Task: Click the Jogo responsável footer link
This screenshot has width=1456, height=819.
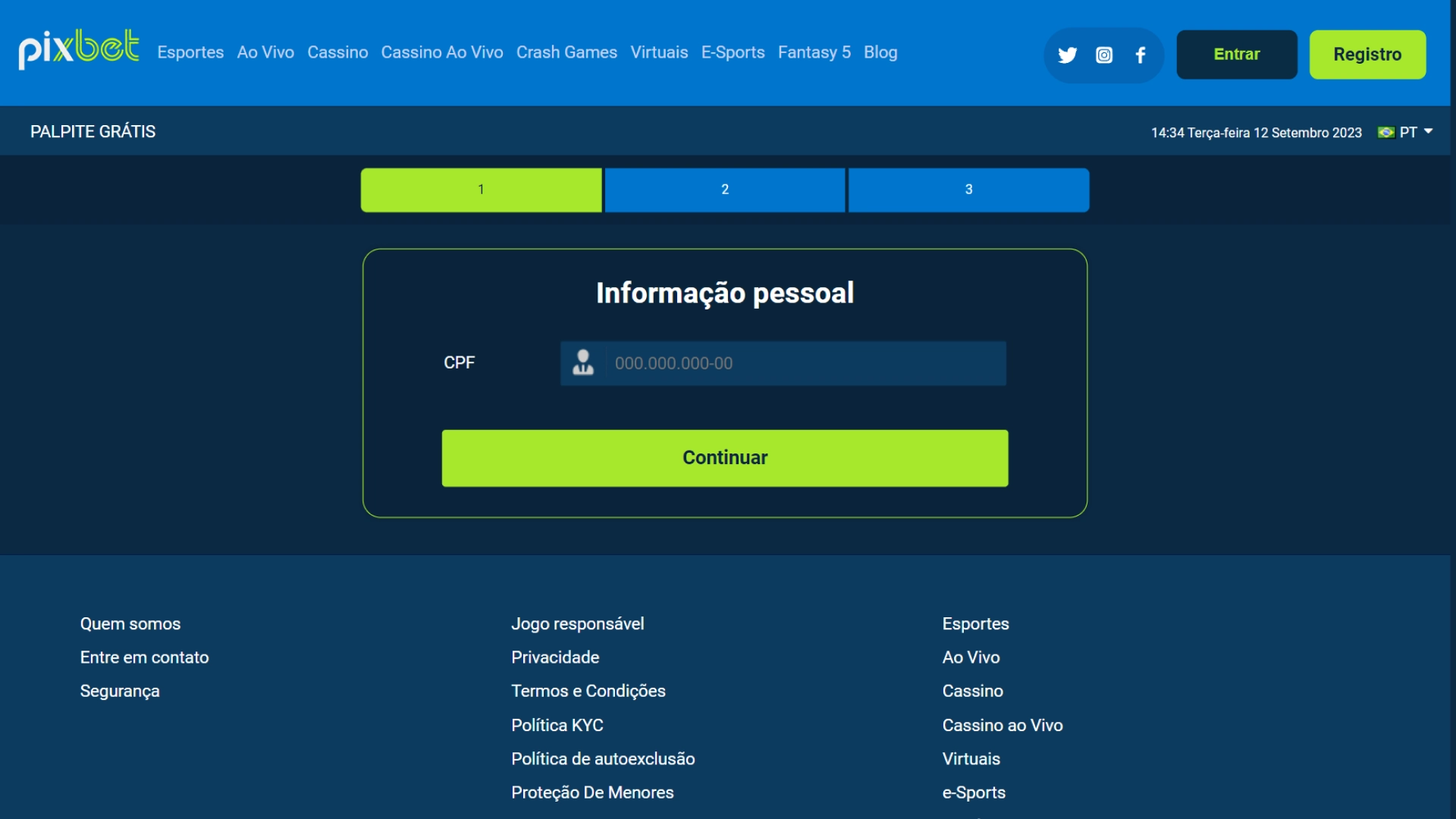Action: (x=576, y=622)
